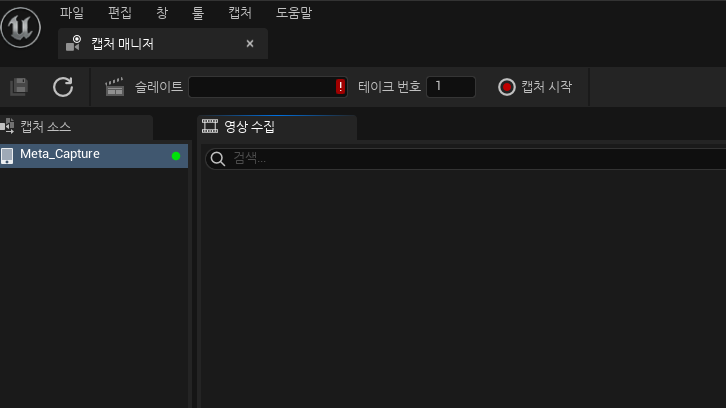This screenshot has width=726, height=408.
Task: Select the 캡처 매니저 tab
Action: [163, 44]
